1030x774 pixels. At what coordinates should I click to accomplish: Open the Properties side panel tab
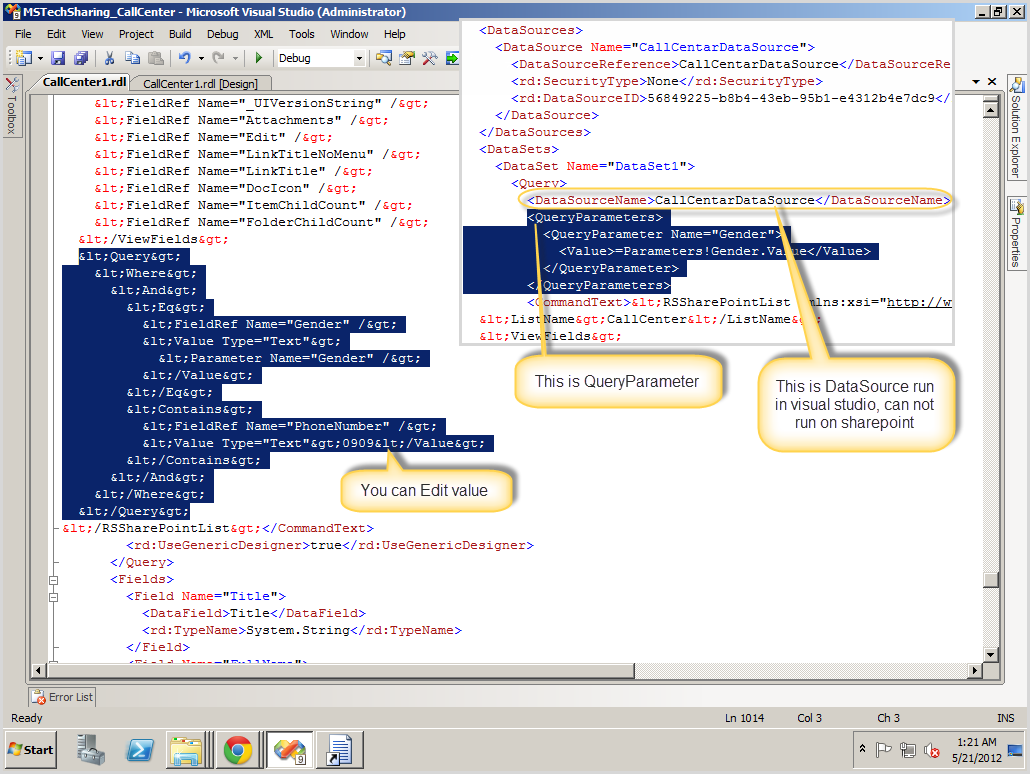(1019, 231)
